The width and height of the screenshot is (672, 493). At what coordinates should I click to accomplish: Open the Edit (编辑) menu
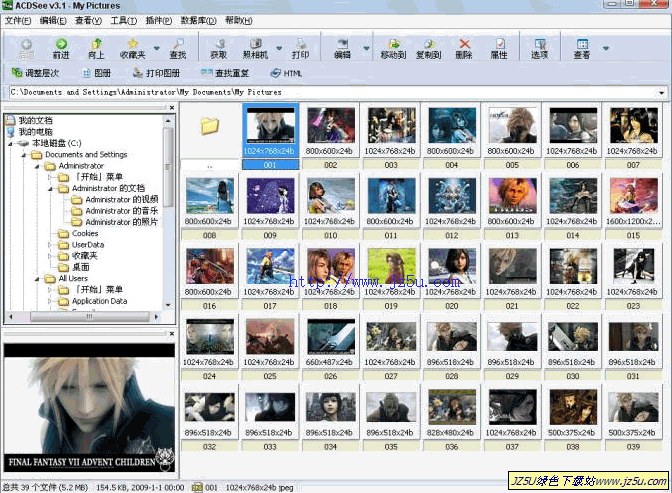pos(53,20)
